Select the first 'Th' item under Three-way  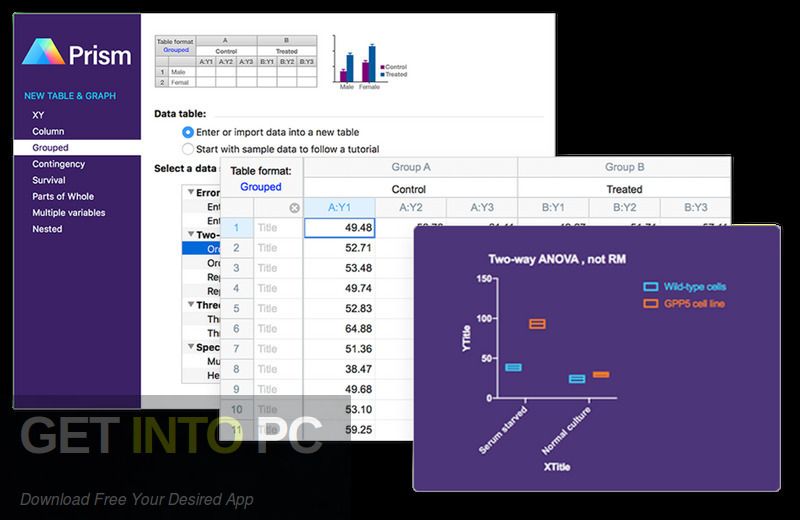point(202,319)
